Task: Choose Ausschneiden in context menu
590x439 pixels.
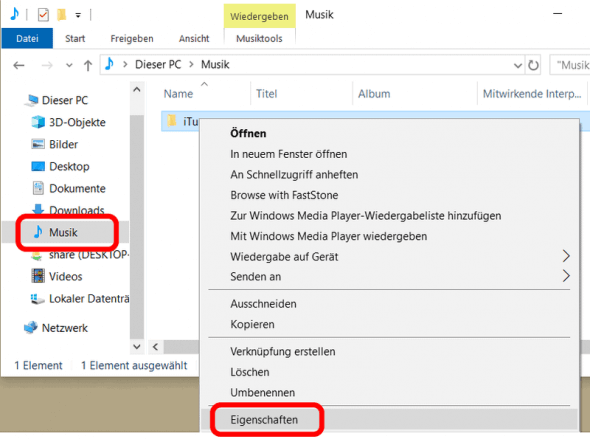Action: pyautogui.click(x=263, y=304)
